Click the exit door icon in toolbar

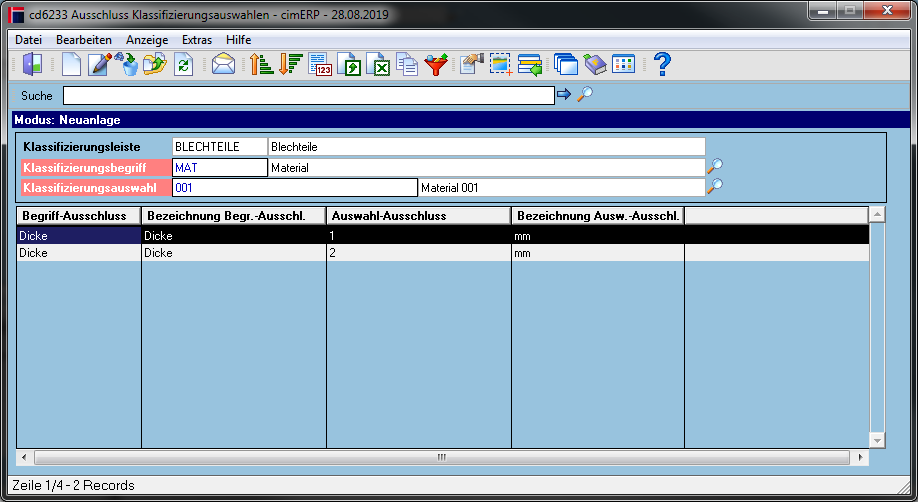(x=33, y=64)
